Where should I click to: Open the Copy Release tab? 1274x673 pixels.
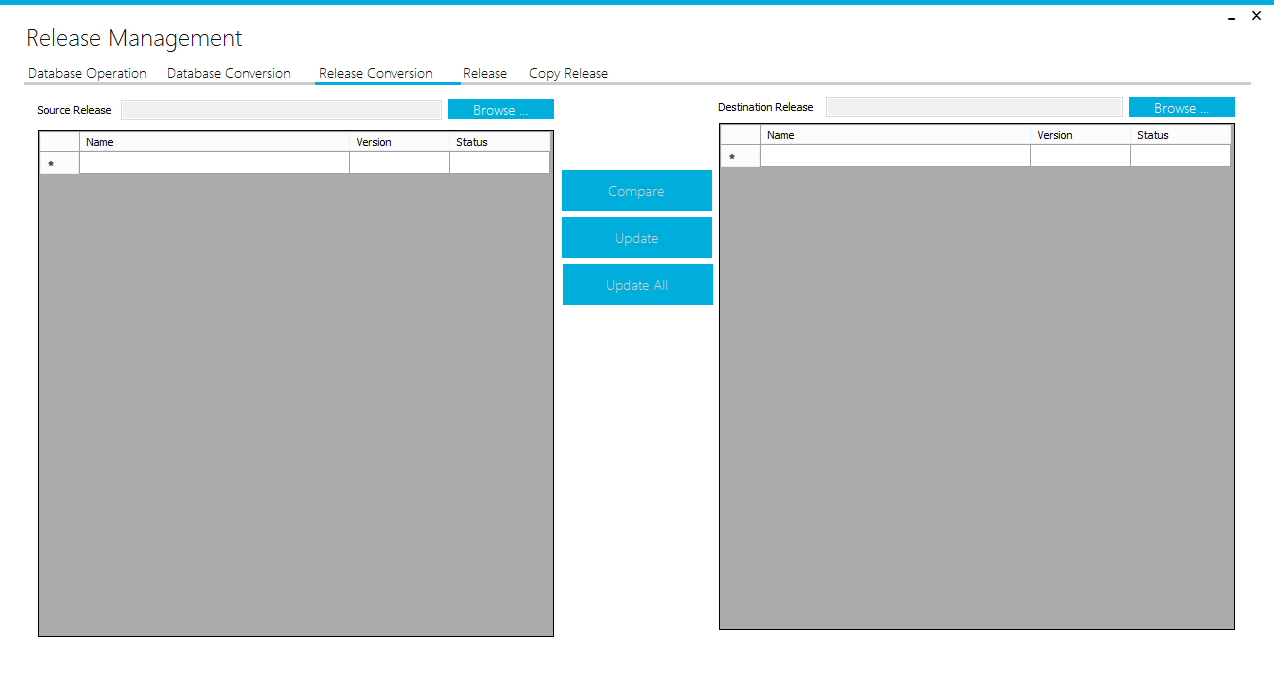(568, 73)
